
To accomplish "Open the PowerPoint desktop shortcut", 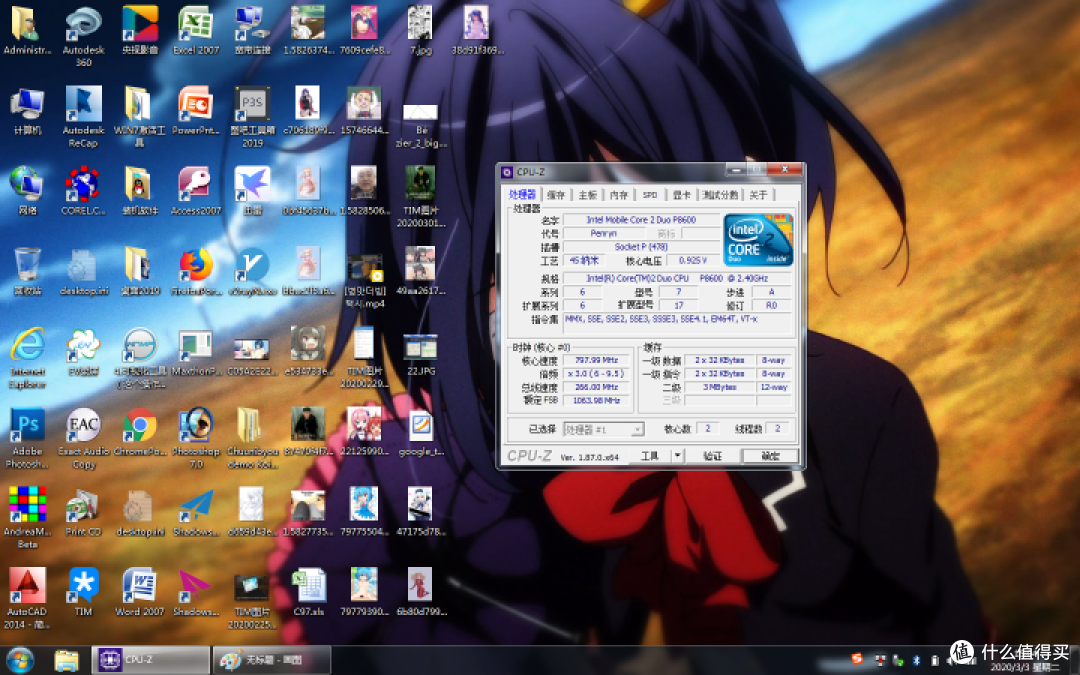I will [x=196, y=110].
